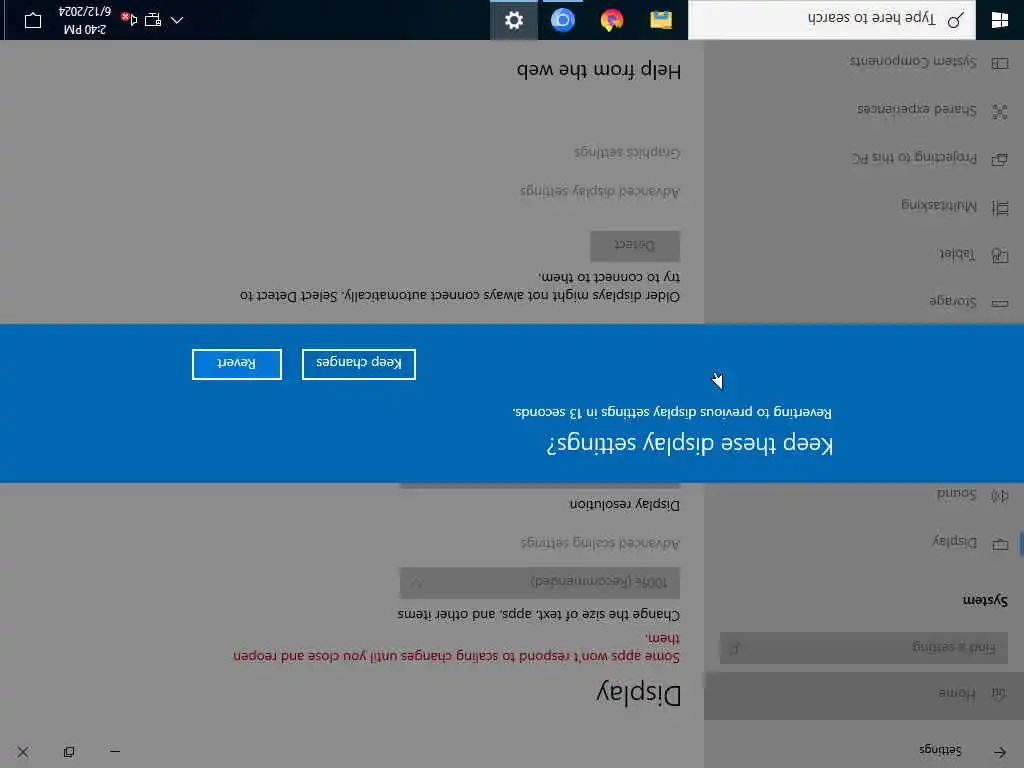Select Shared experiences in the sidebar
This screenshot has height=768, width=1024.
(863, 111)
